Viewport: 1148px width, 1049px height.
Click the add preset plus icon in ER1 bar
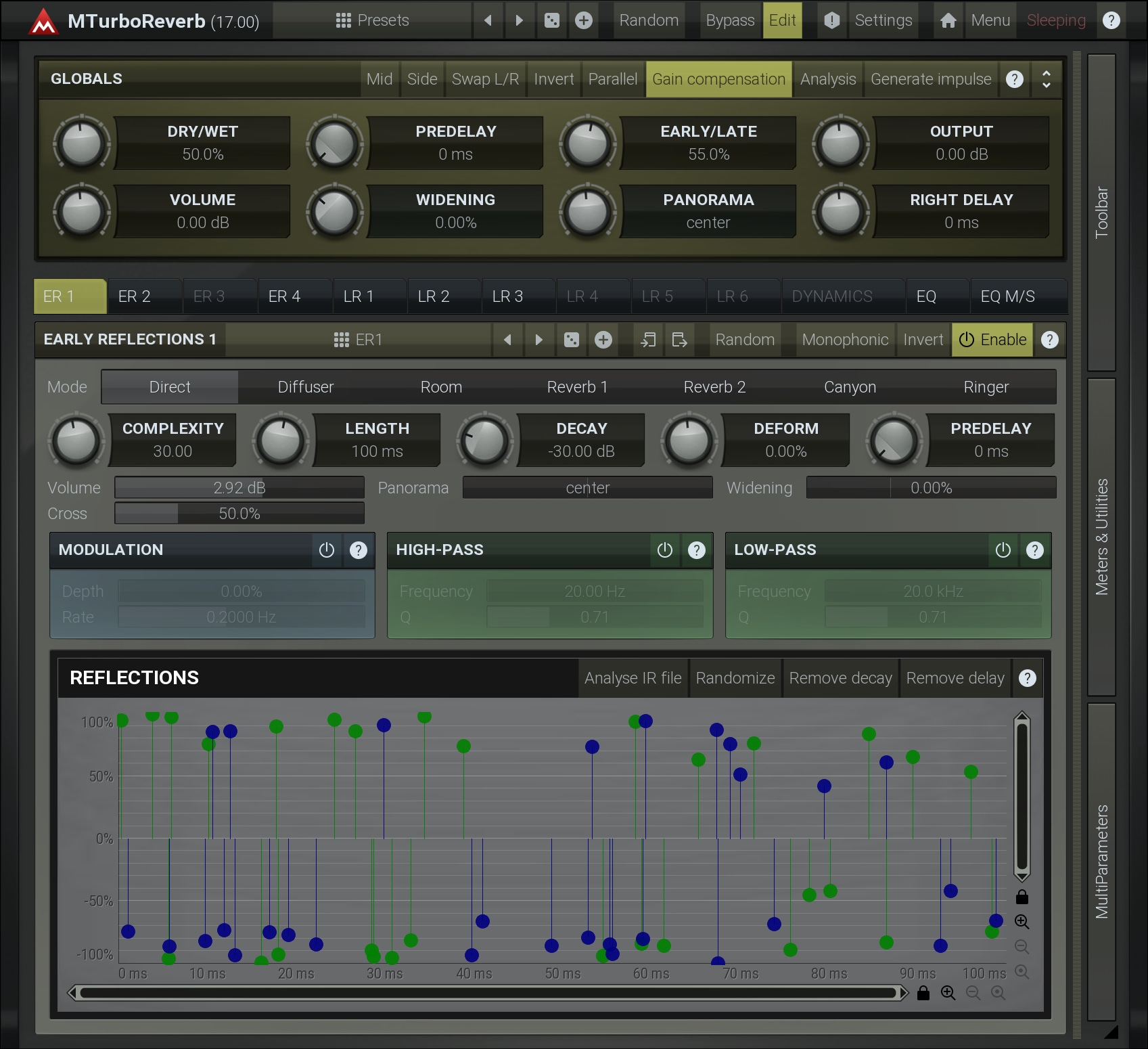pos(603,340)
